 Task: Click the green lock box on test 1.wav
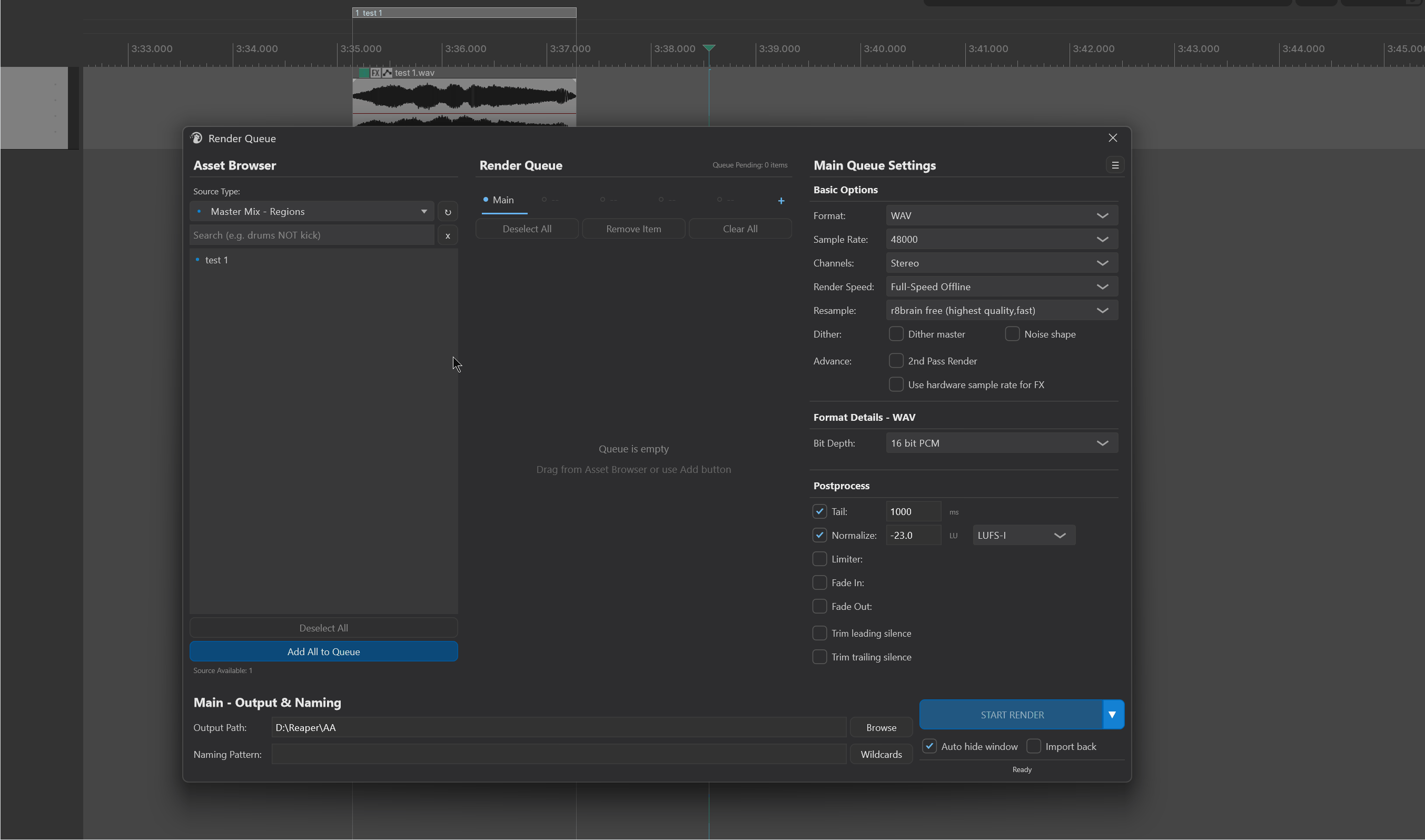click(364, 73)
